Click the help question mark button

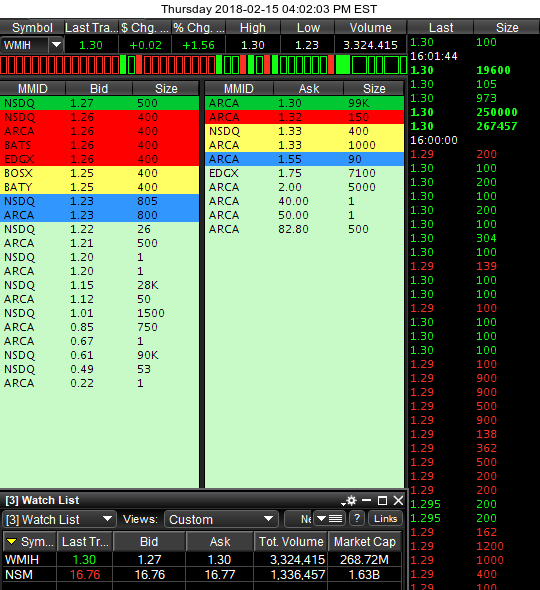point(357,519)
